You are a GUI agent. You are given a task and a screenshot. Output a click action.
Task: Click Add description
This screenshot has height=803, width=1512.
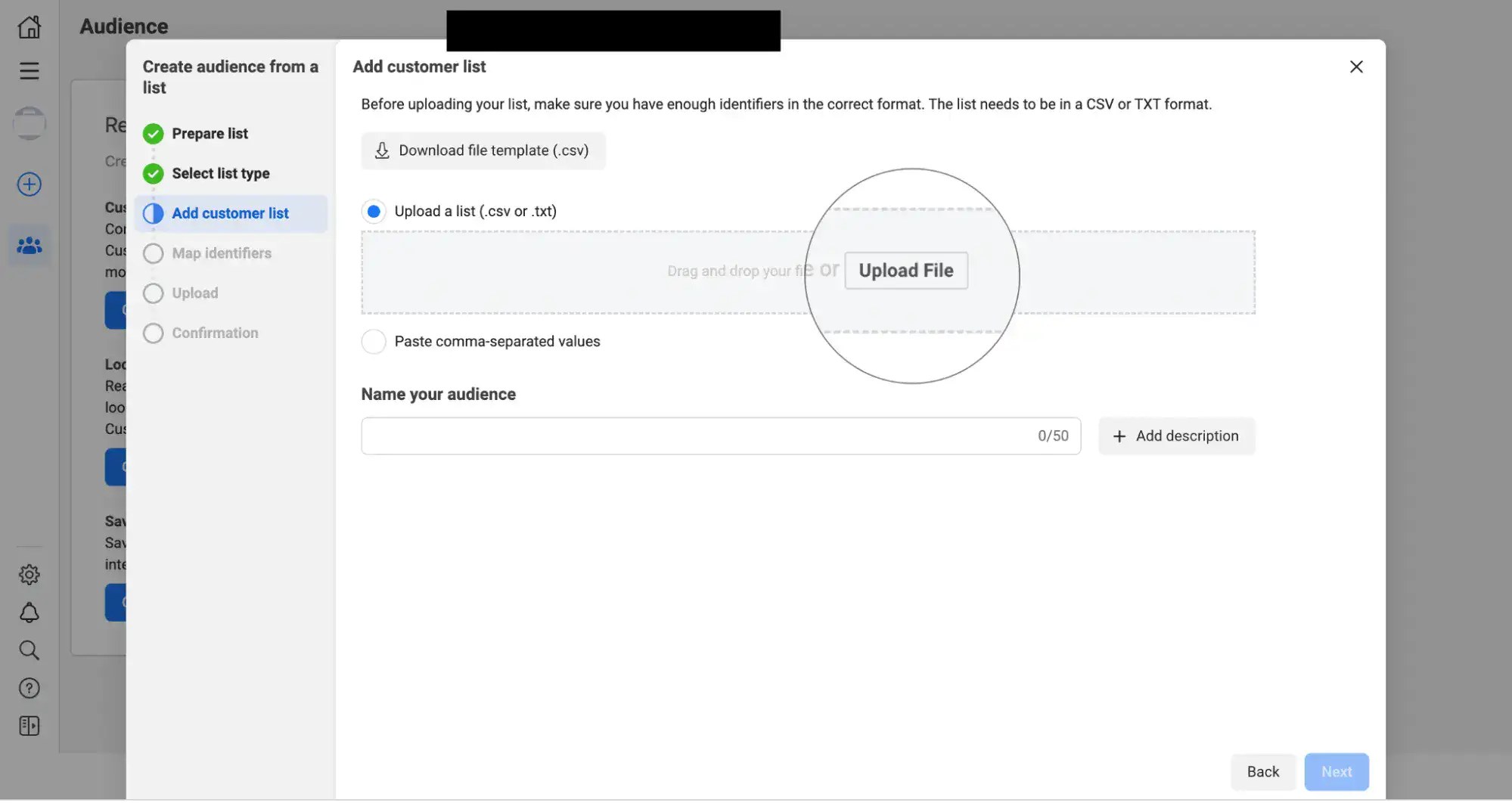tap(1176, 436)
